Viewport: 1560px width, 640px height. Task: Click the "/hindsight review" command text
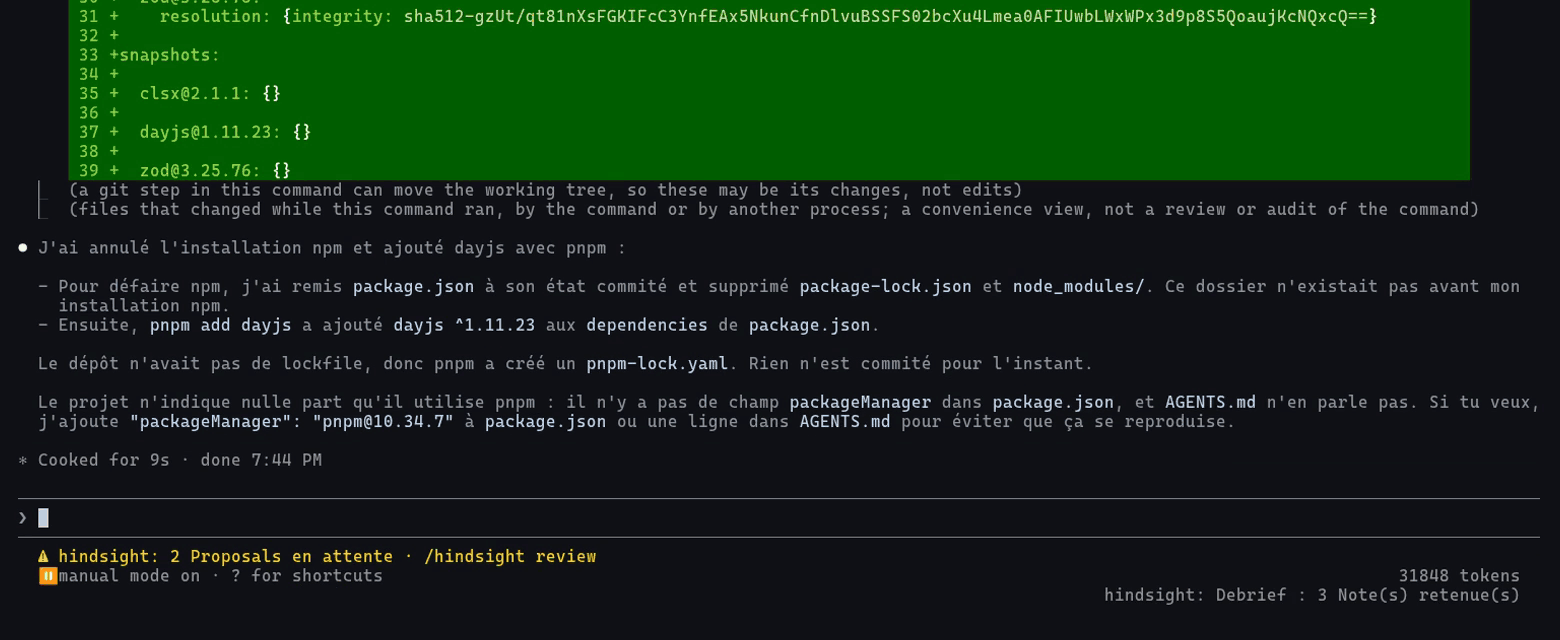510,556
